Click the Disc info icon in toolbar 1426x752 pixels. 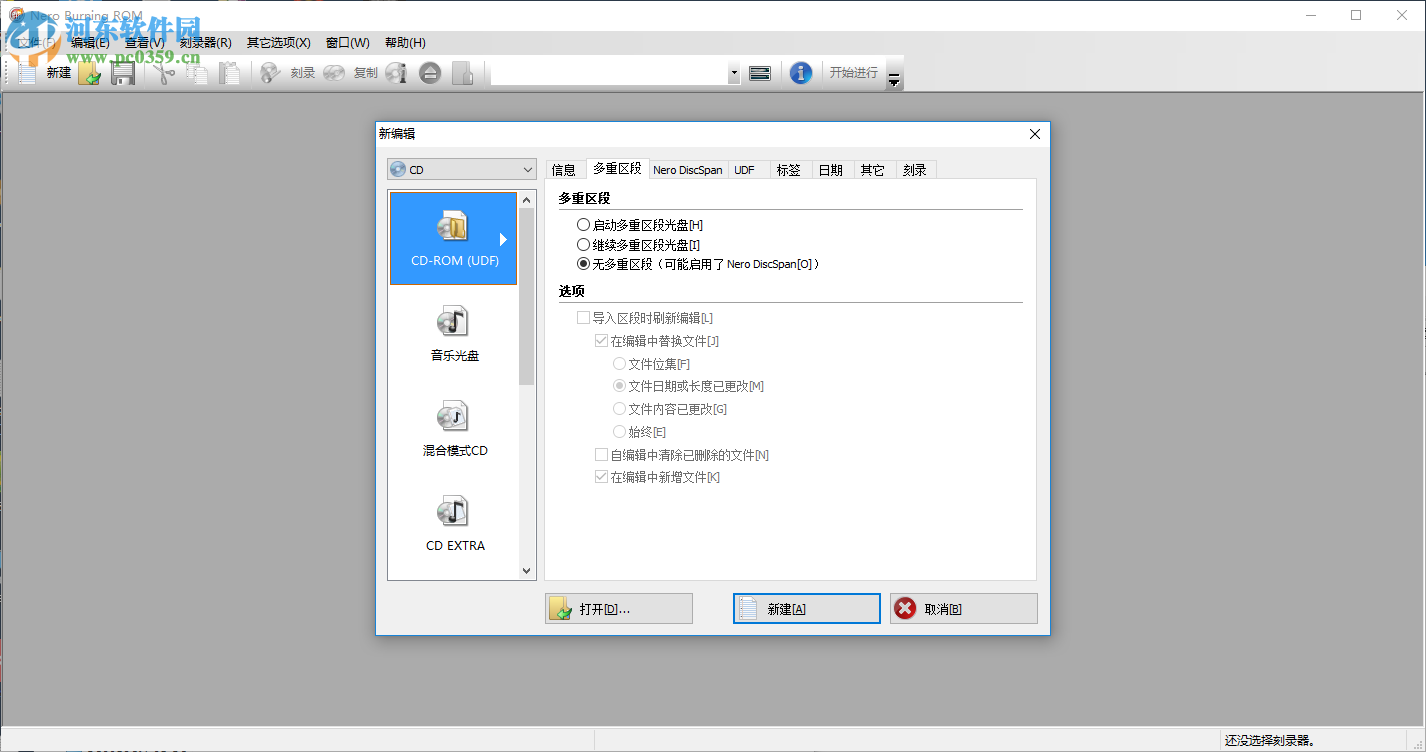click(x=397, y=73)
